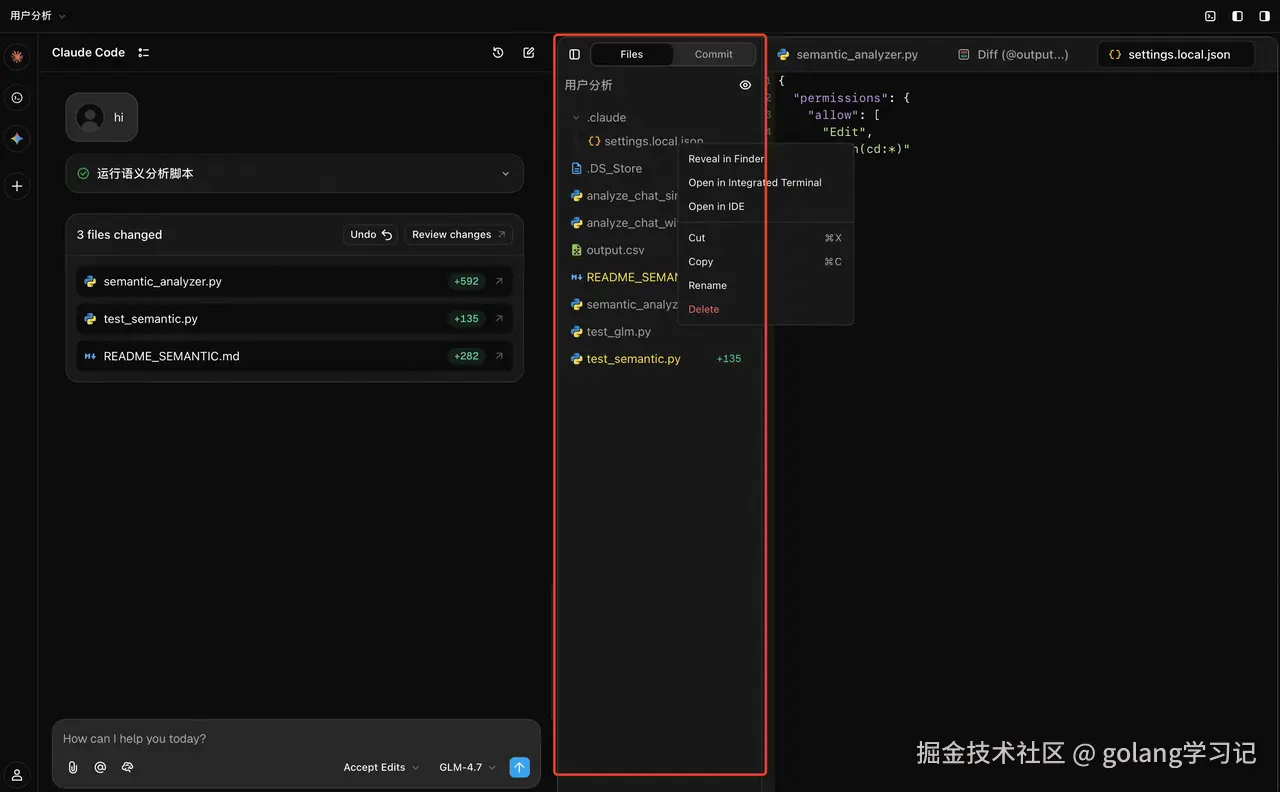Open arrow icon for semantic_analyzer.py changed row
The image size is (1280, 792).
(499, 282)
